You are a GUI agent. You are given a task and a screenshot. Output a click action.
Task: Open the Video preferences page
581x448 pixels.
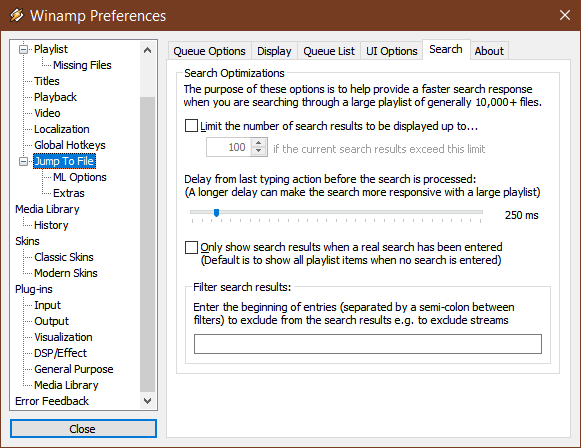pyautogui.click(x=47, y=113)
